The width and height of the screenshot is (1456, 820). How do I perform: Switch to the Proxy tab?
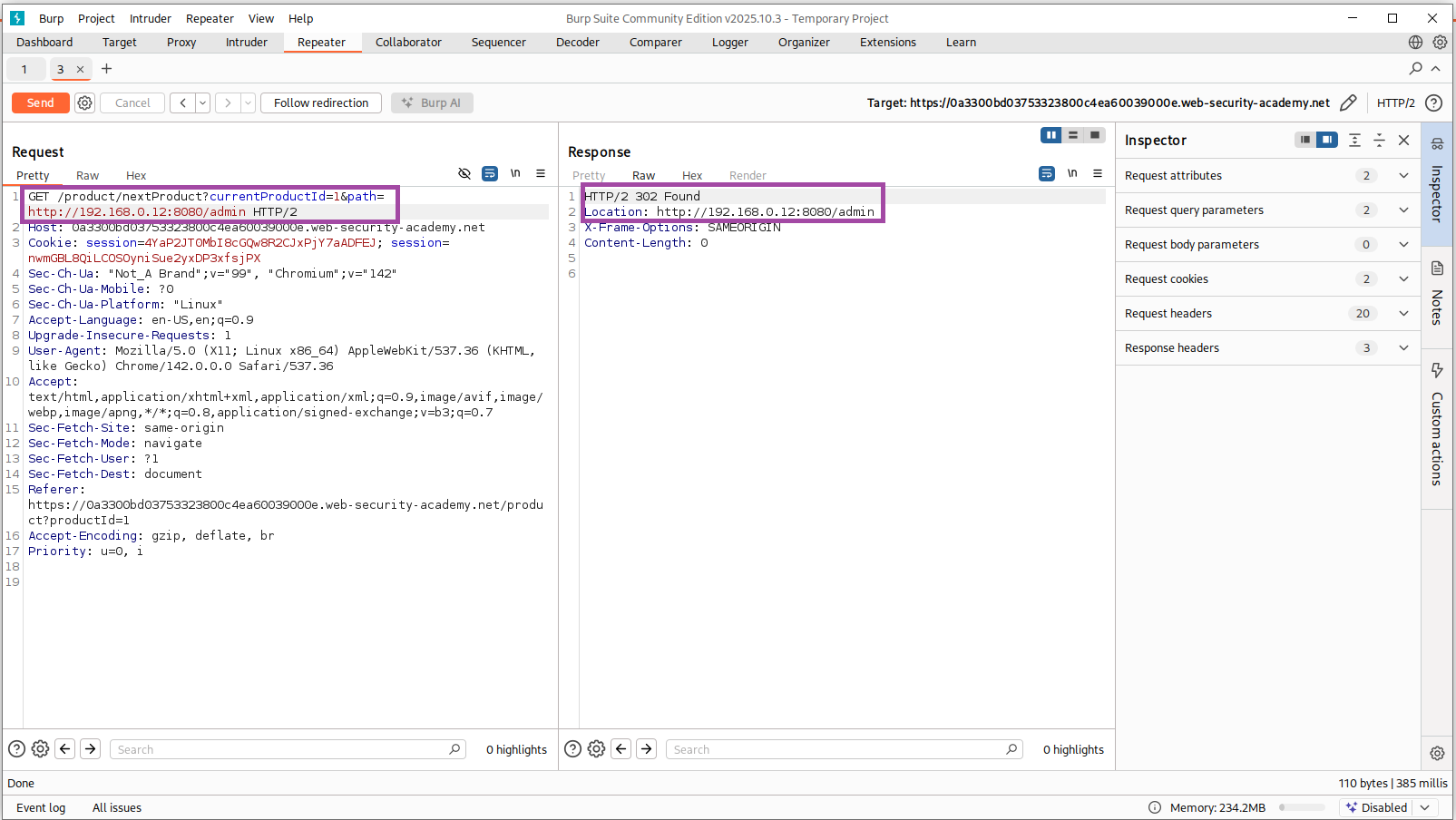coord(181,43)
